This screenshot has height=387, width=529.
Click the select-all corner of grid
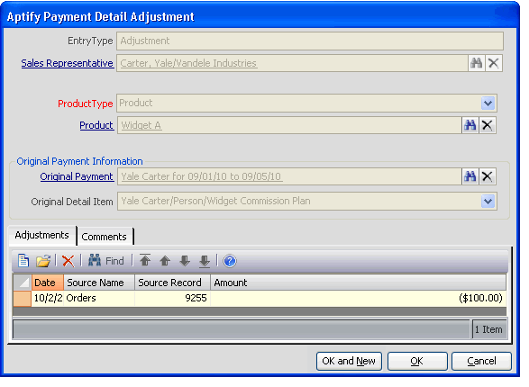click(22, 282)
